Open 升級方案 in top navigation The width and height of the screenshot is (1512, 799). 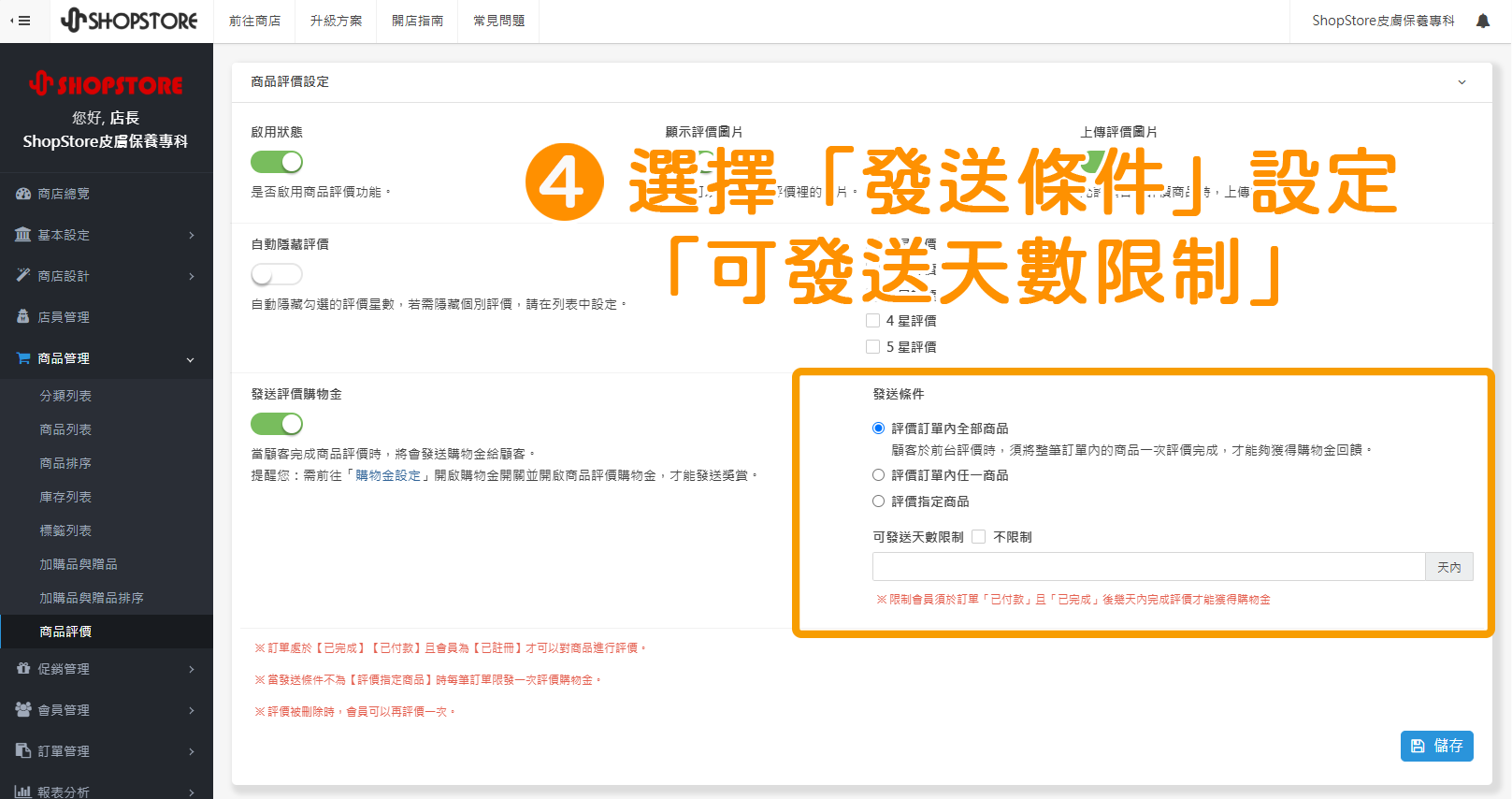point(336,21)
